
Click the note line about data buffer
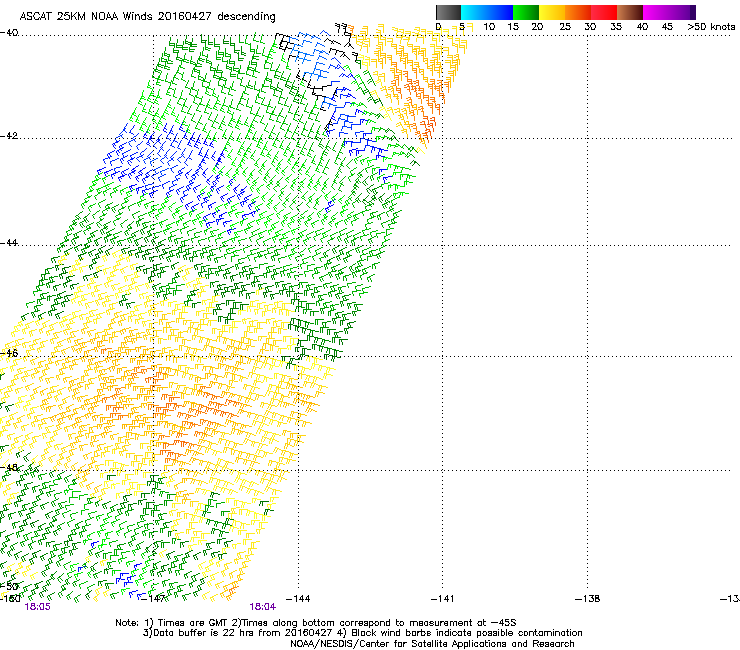(x=362, y=633)
